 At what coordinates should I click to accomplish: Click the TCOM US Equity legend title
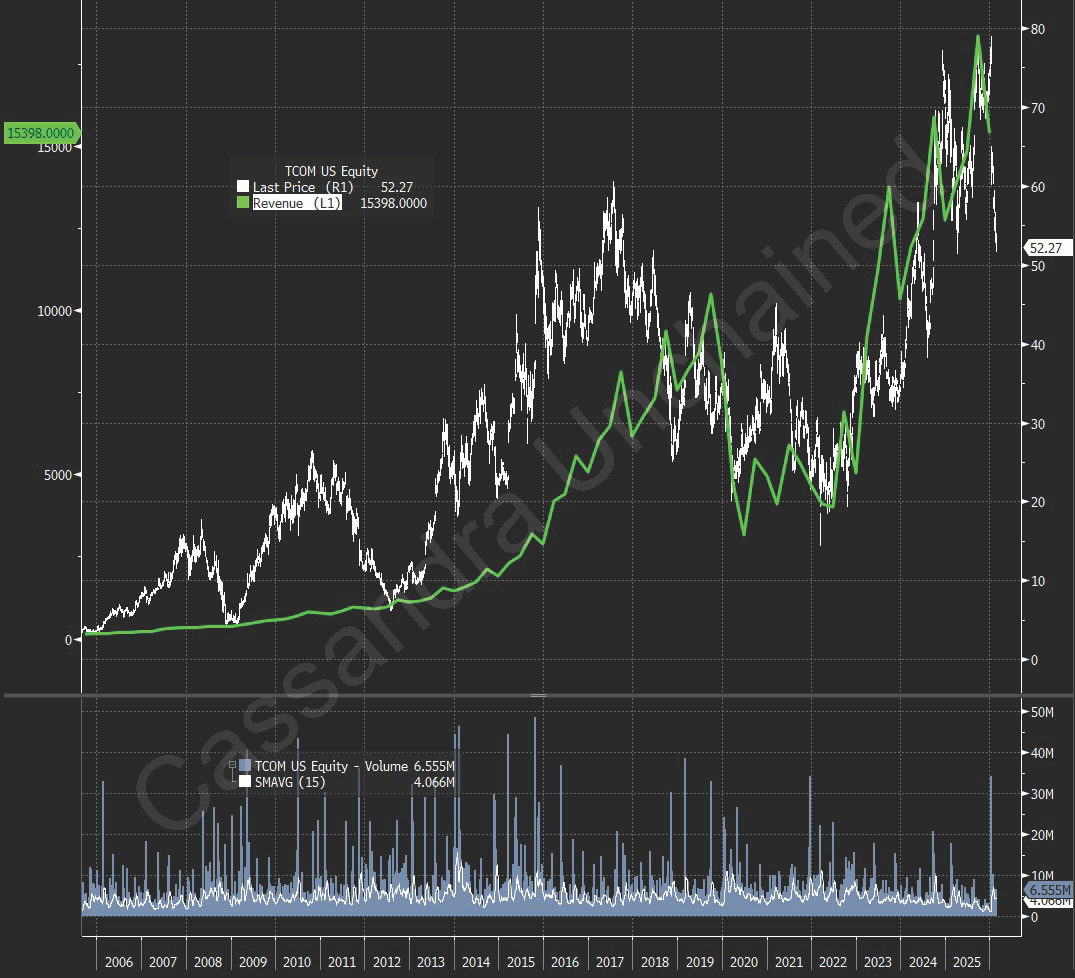[331, 171]
